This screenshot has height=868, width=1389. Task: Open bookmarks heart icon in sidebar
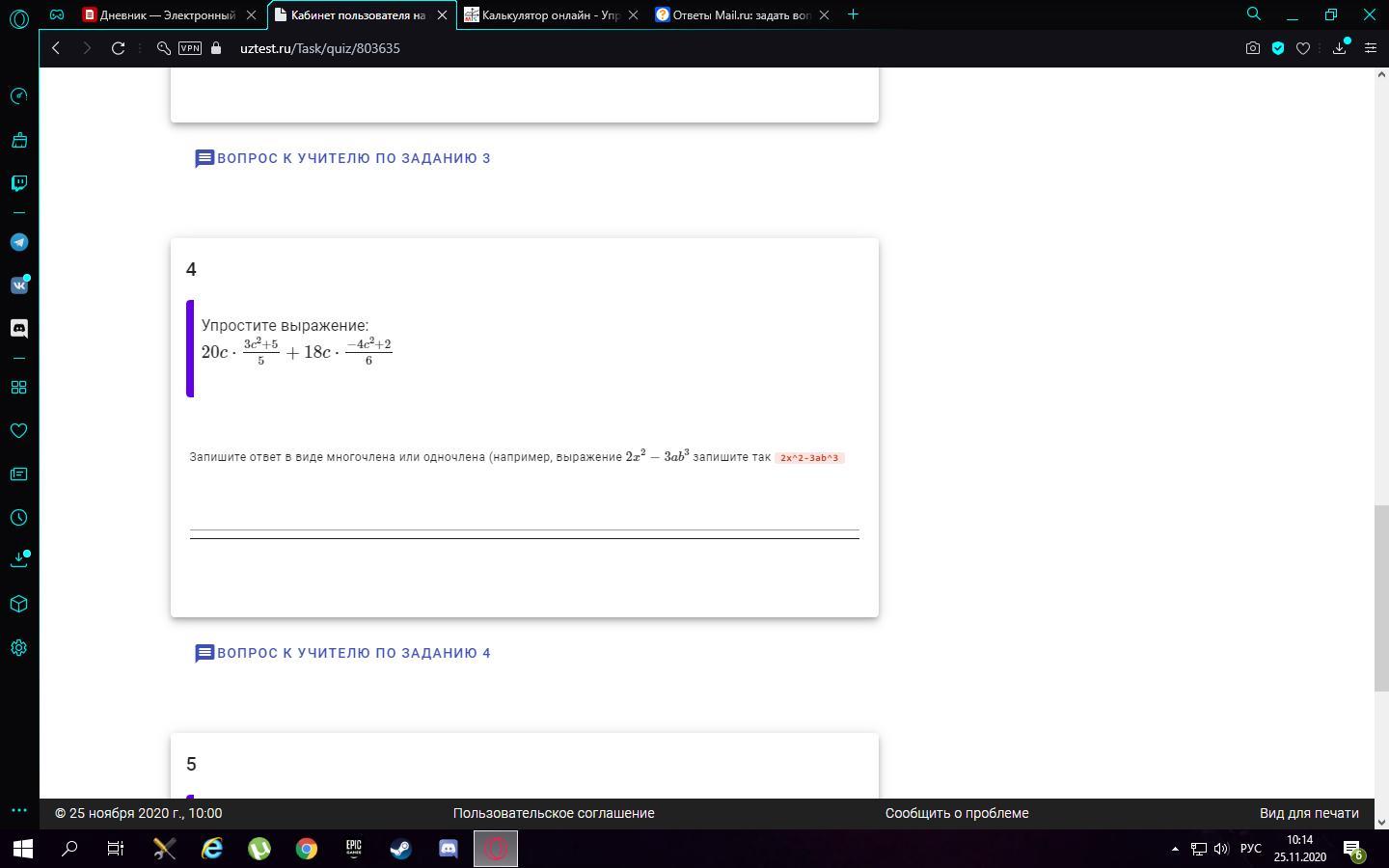coord(18,430)
